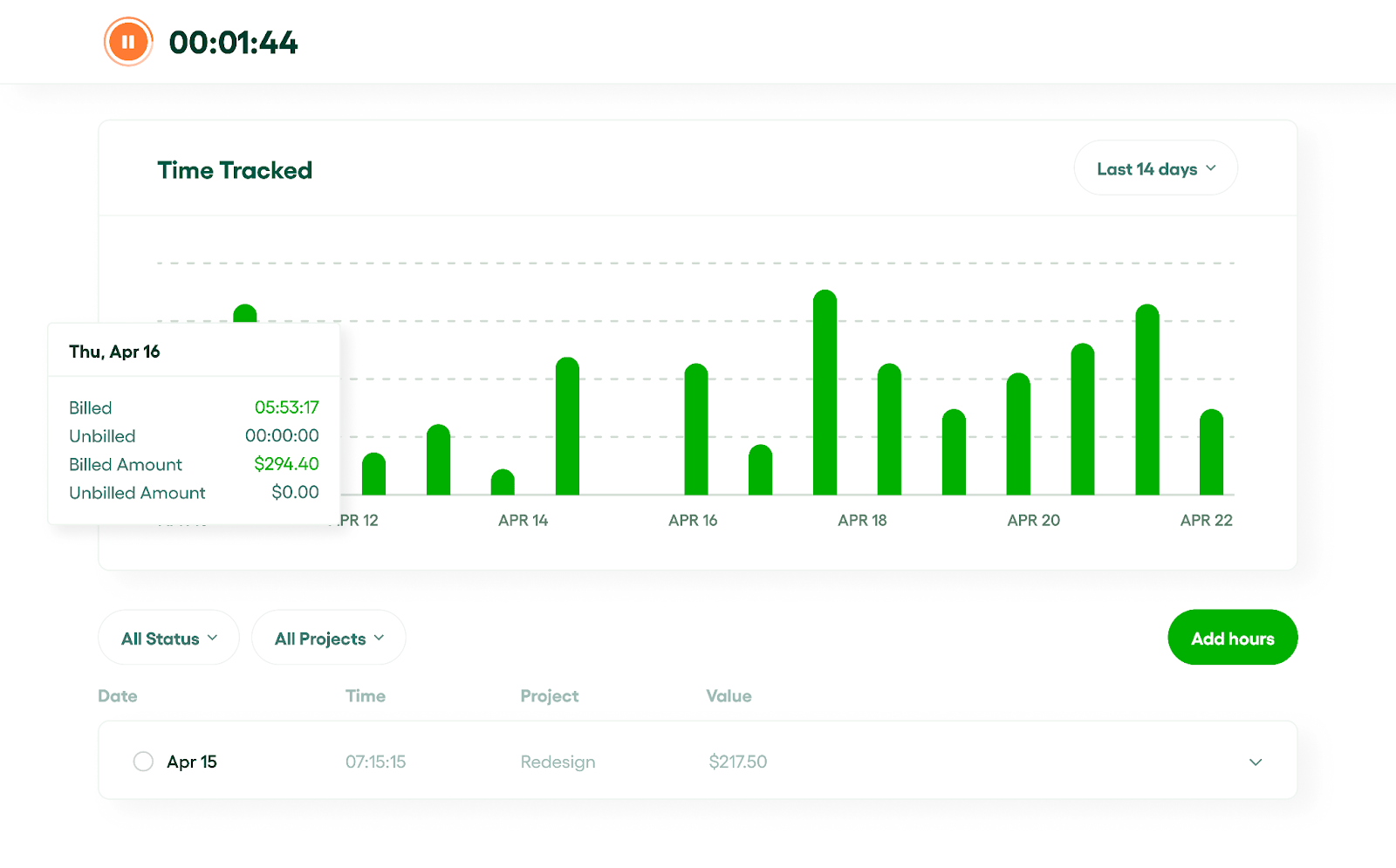Screen dimensions: 1396x868
Task: Click the orange timer control icon
Action: [x=128, y=40]
